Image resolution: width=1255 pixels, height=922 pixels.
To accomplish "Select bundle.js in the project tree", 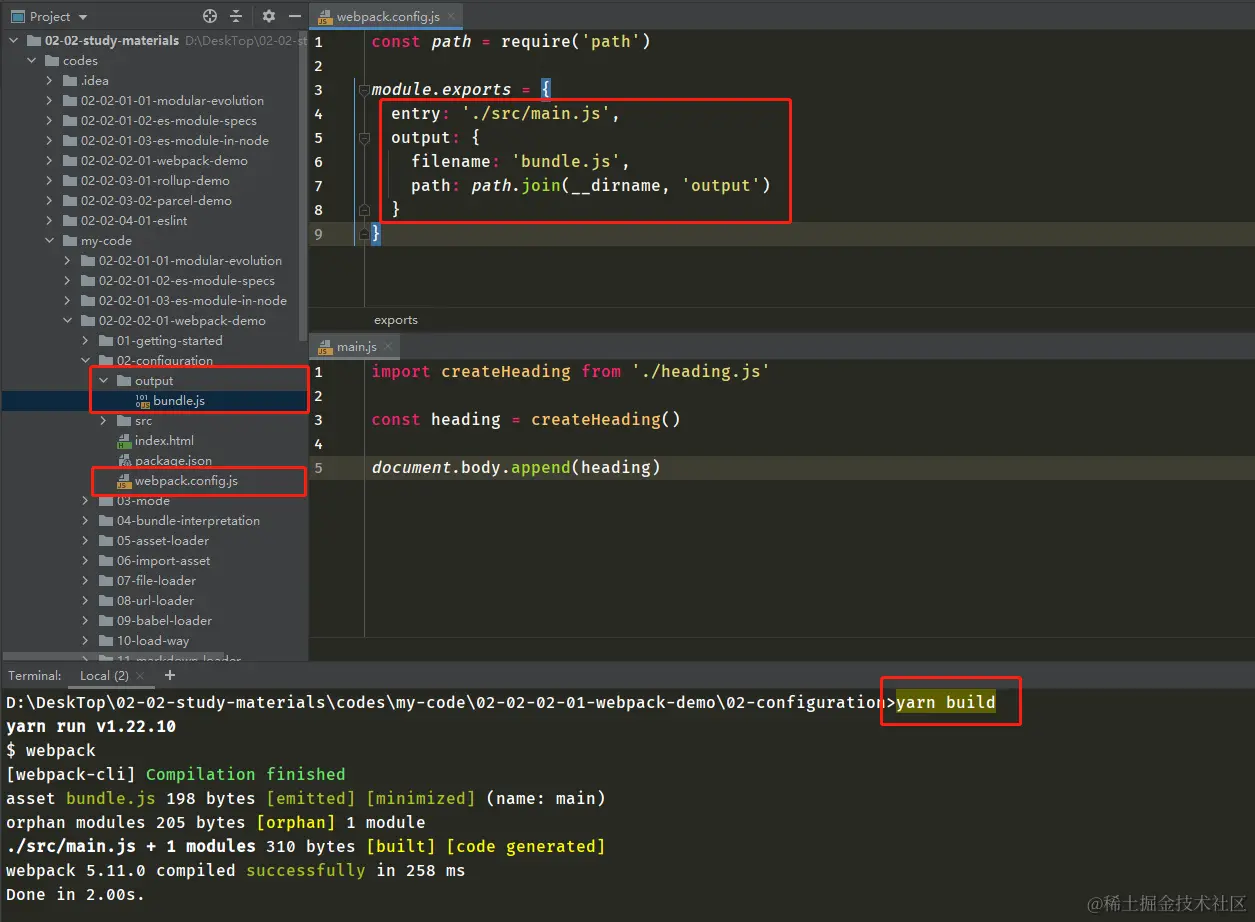I will (x=179, y=401).
